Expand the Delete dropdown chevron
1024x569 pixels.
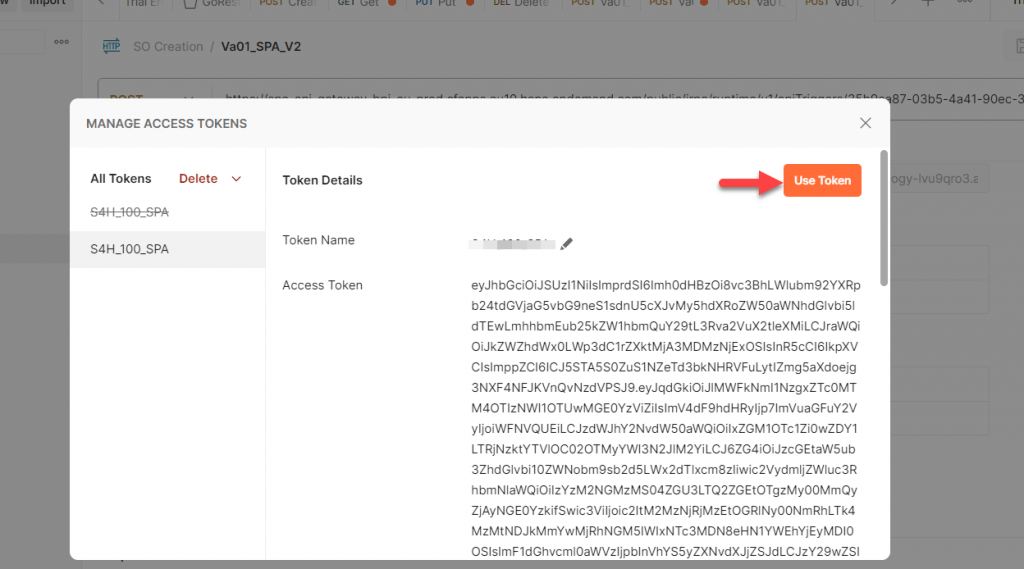pyautogui.click(x=236, y=179)
